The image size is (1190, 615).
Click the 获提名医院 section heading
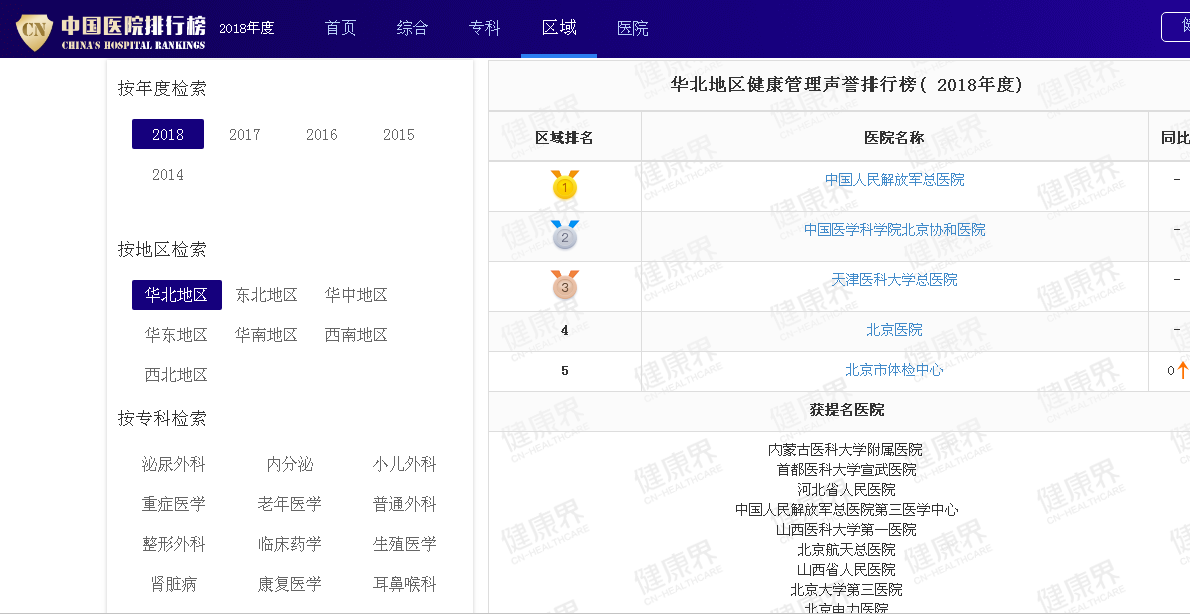coord(847,410)
